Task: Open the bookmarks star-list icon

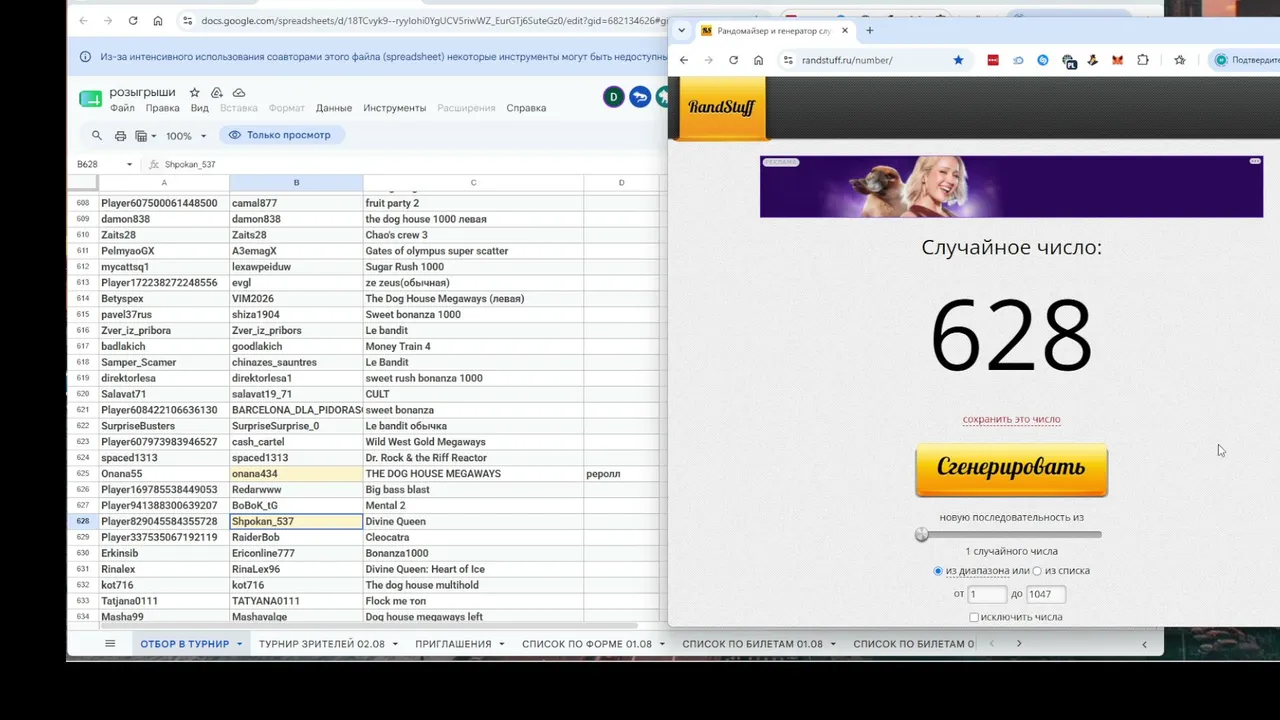Action: click(x=1180, y=60)
